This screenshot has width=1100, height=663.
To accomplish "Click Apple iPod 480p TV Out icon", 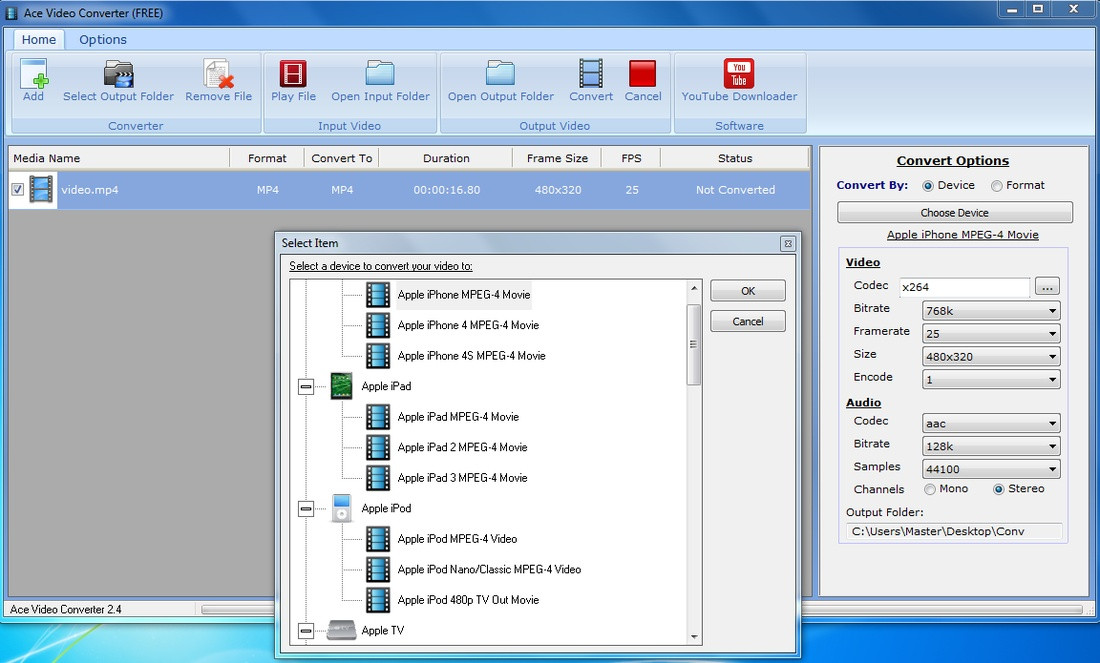I will (378, 600).
